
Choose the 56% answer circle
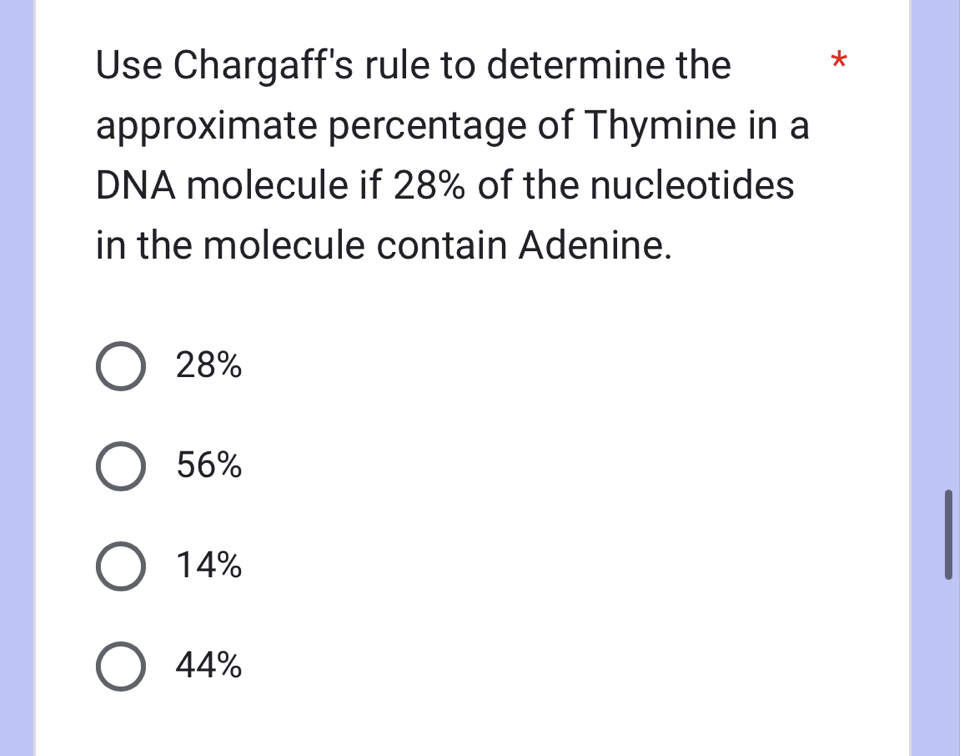click(x=121, y=466)
